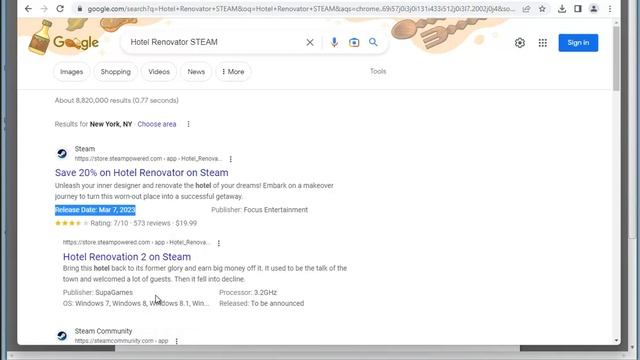This screenshot has height=360, width=640.
Task: Click the page vertical scrollbar thumb
Action: [616, 58]
